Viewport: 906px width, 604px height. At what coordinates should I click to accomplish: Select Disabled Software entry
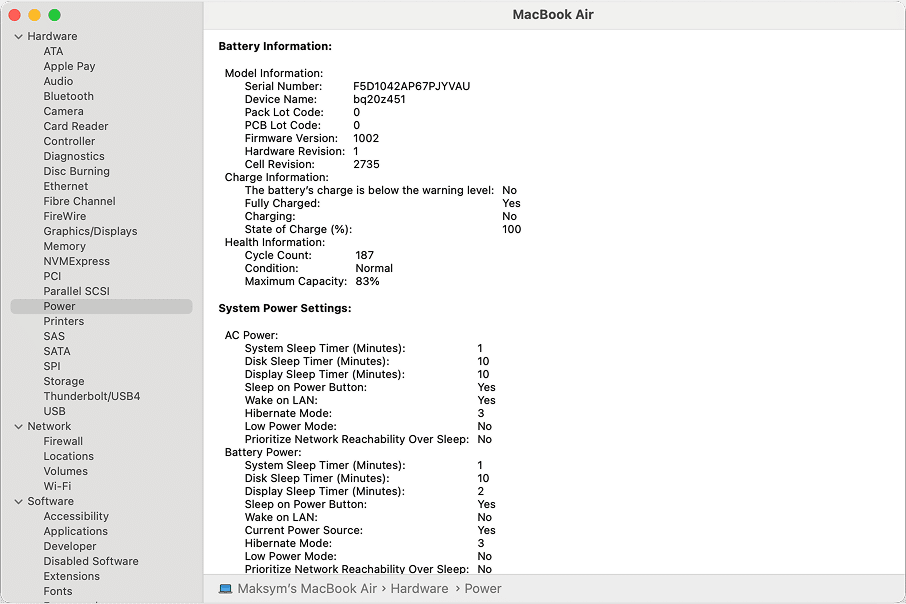[x=91, y=561]
